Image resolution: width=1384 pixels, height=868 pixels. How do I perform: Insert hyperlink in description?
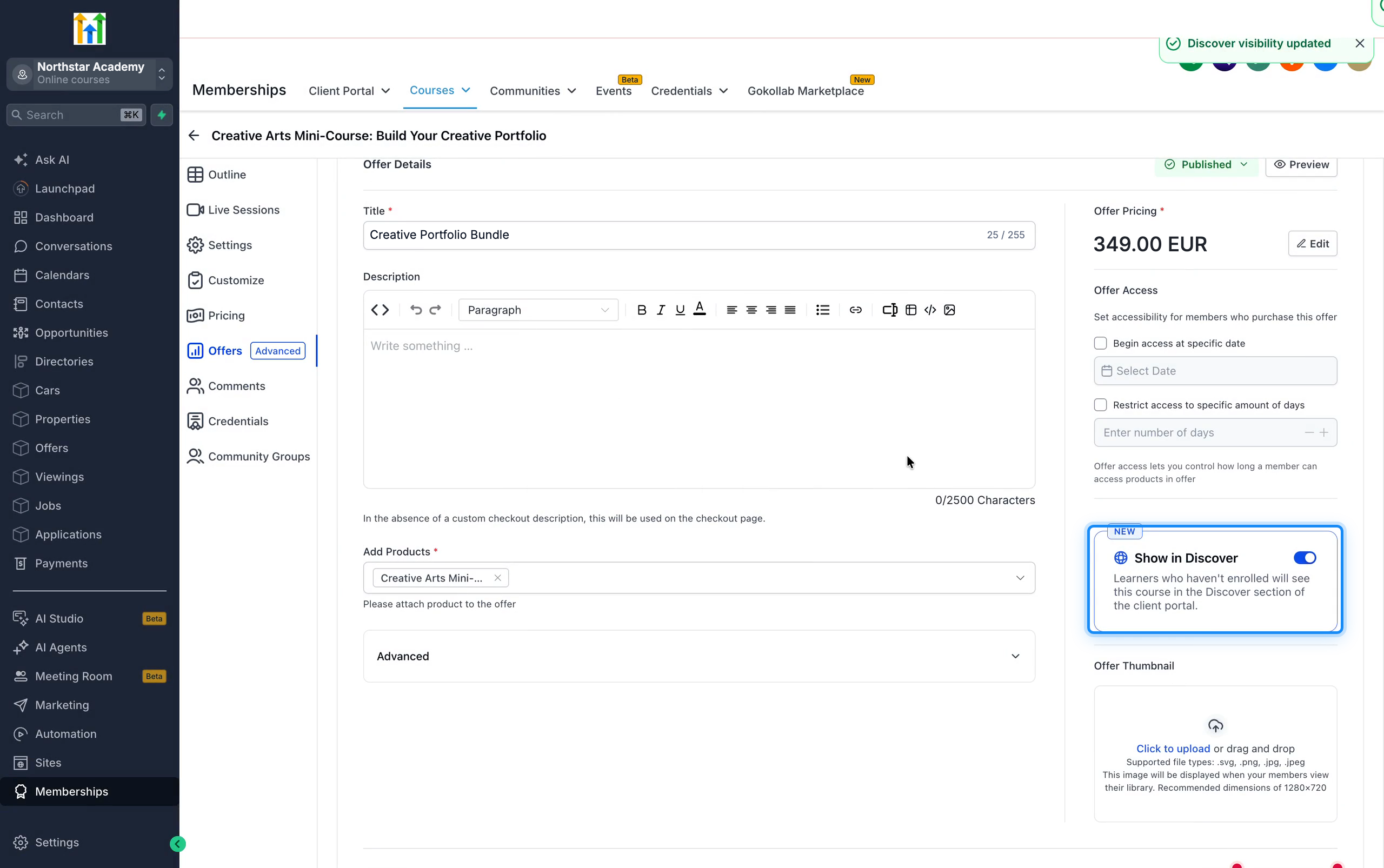click(x=856, y=310)
